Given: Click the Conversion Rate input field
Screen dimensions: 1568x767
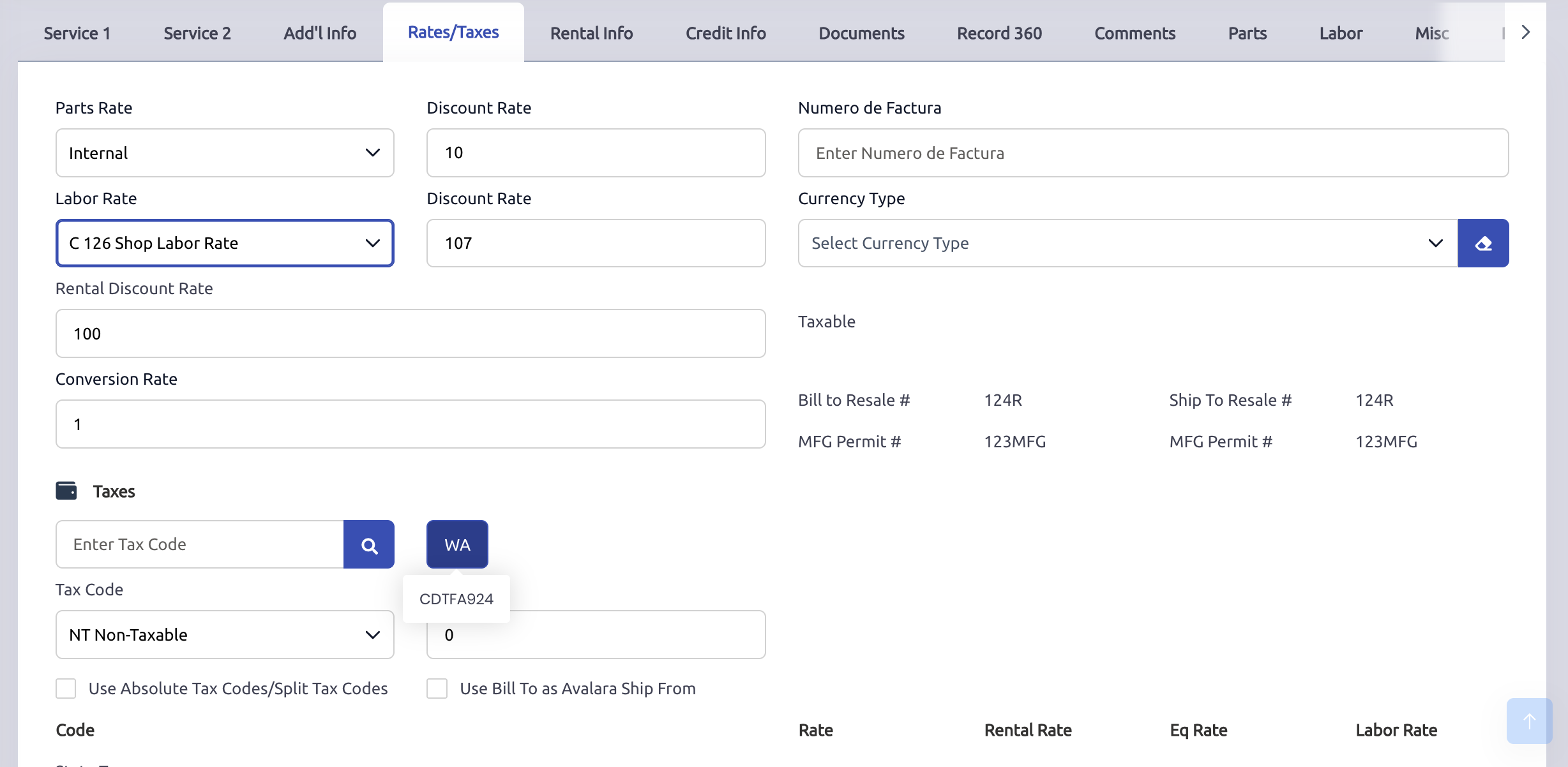Looking at the screenshot, I should click(411, 424).
